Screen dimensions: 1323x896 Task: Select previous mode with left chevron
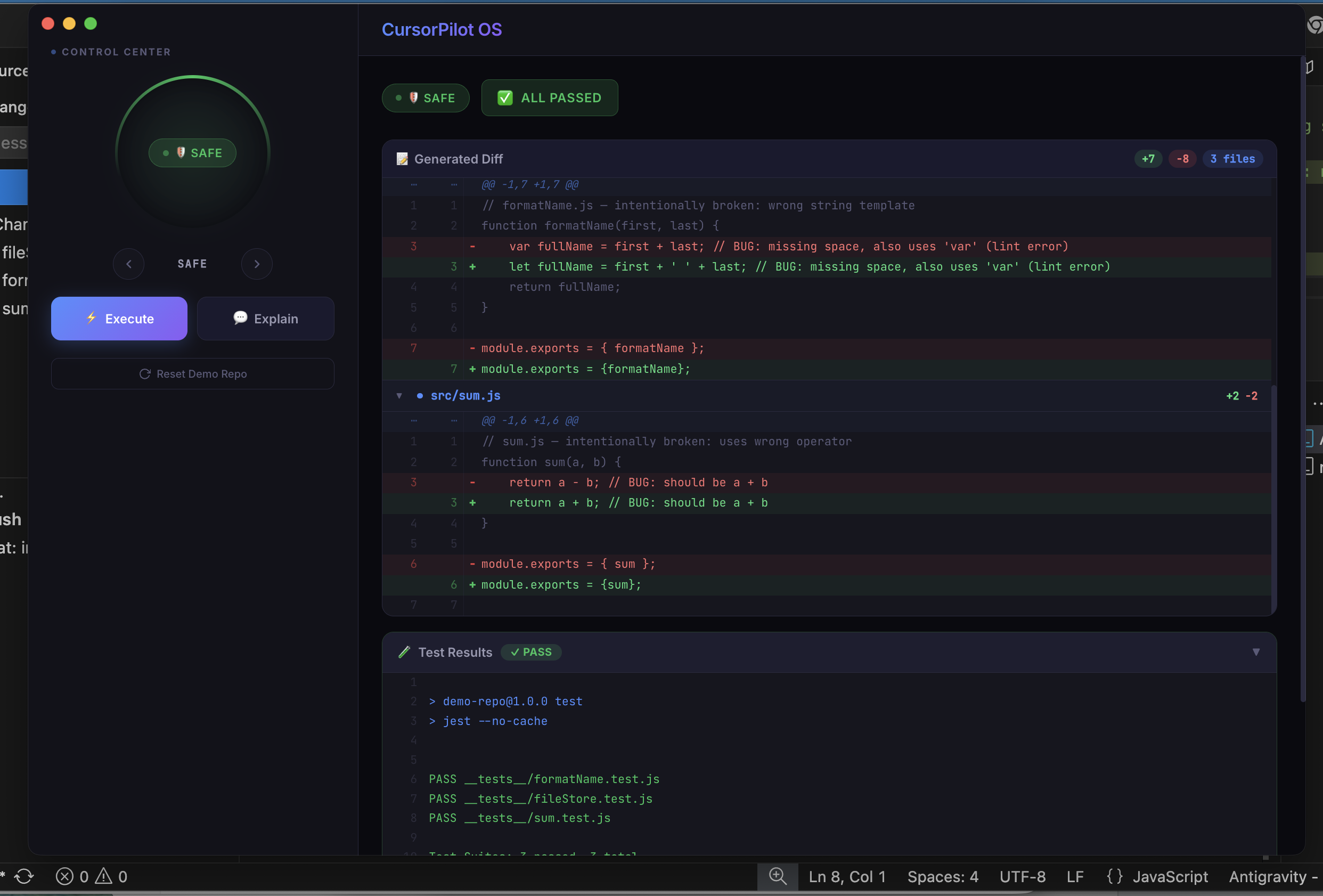129,264
